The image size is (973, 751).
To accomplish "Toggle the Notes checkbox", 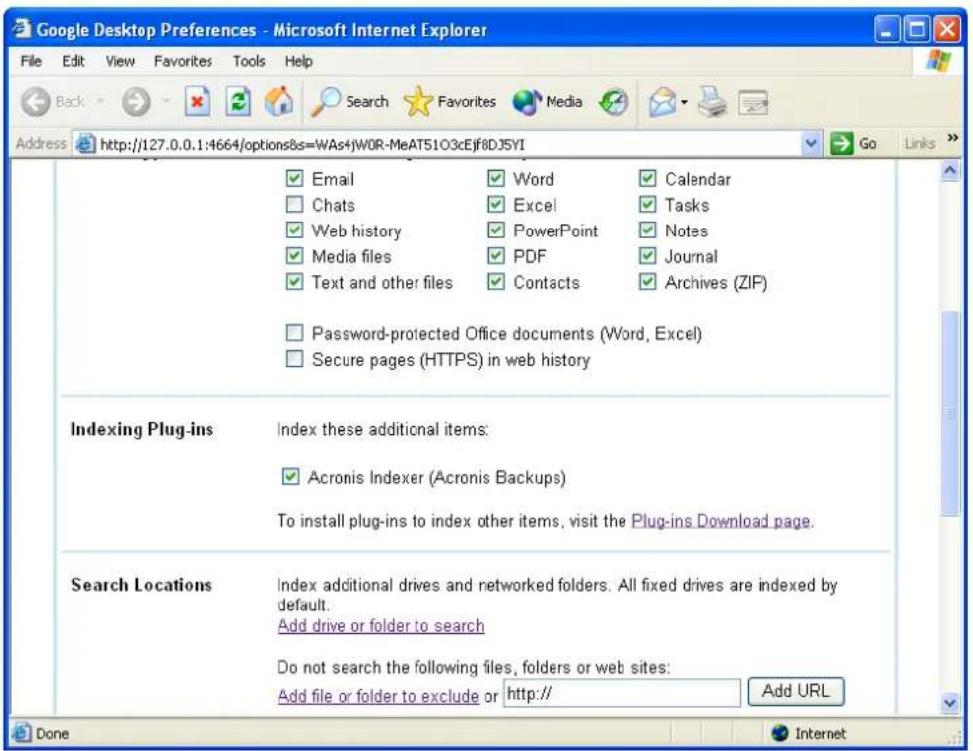I will 647,230.
